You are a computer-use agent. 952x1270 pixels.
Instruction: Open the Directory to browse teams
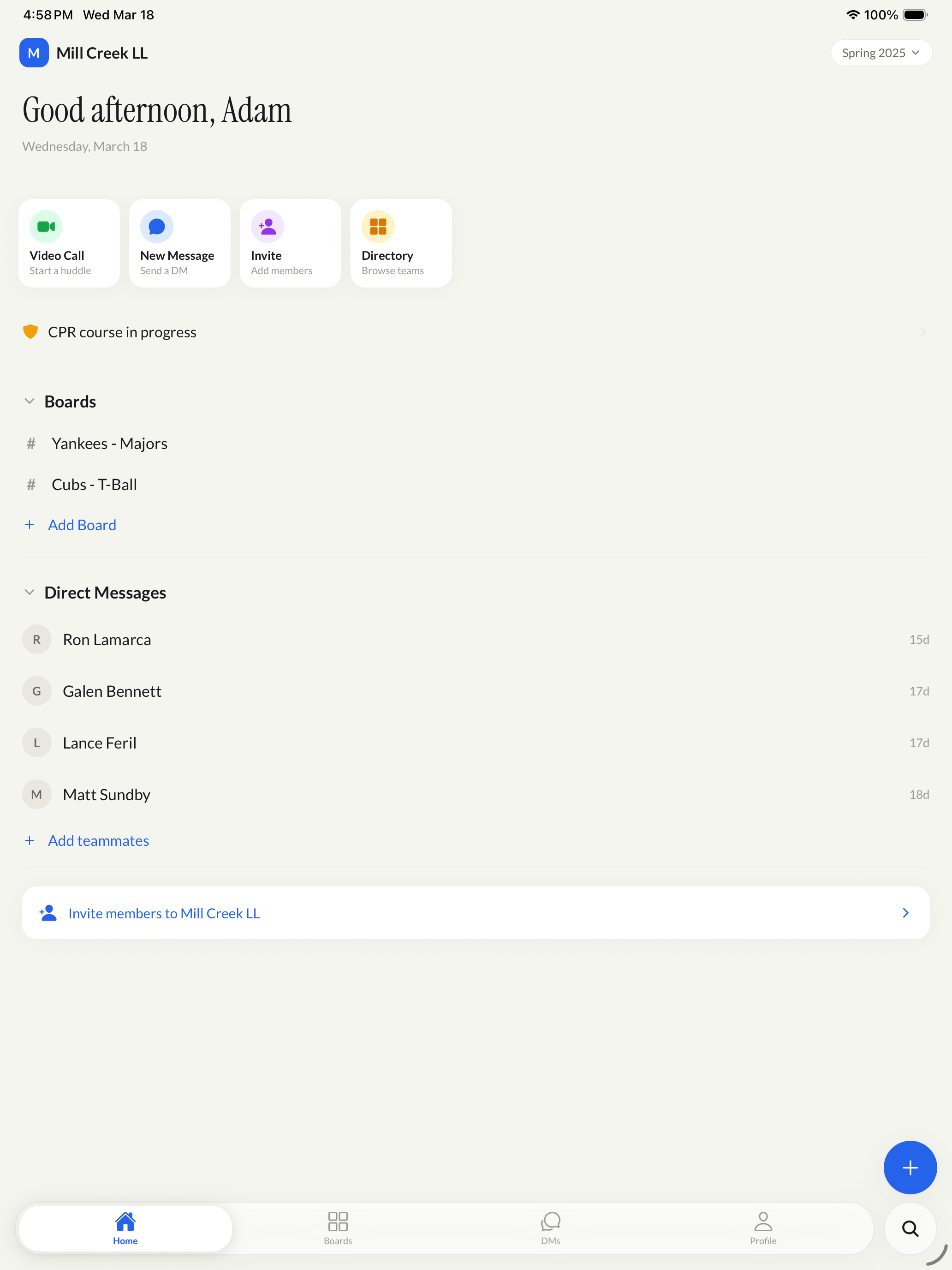pyautogui.click(x=401, y=243)
